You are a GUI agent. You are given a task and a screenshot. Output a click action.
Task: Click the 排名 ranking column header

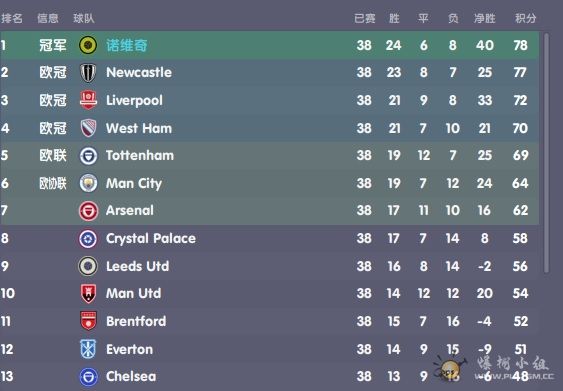tap(12, 18)
